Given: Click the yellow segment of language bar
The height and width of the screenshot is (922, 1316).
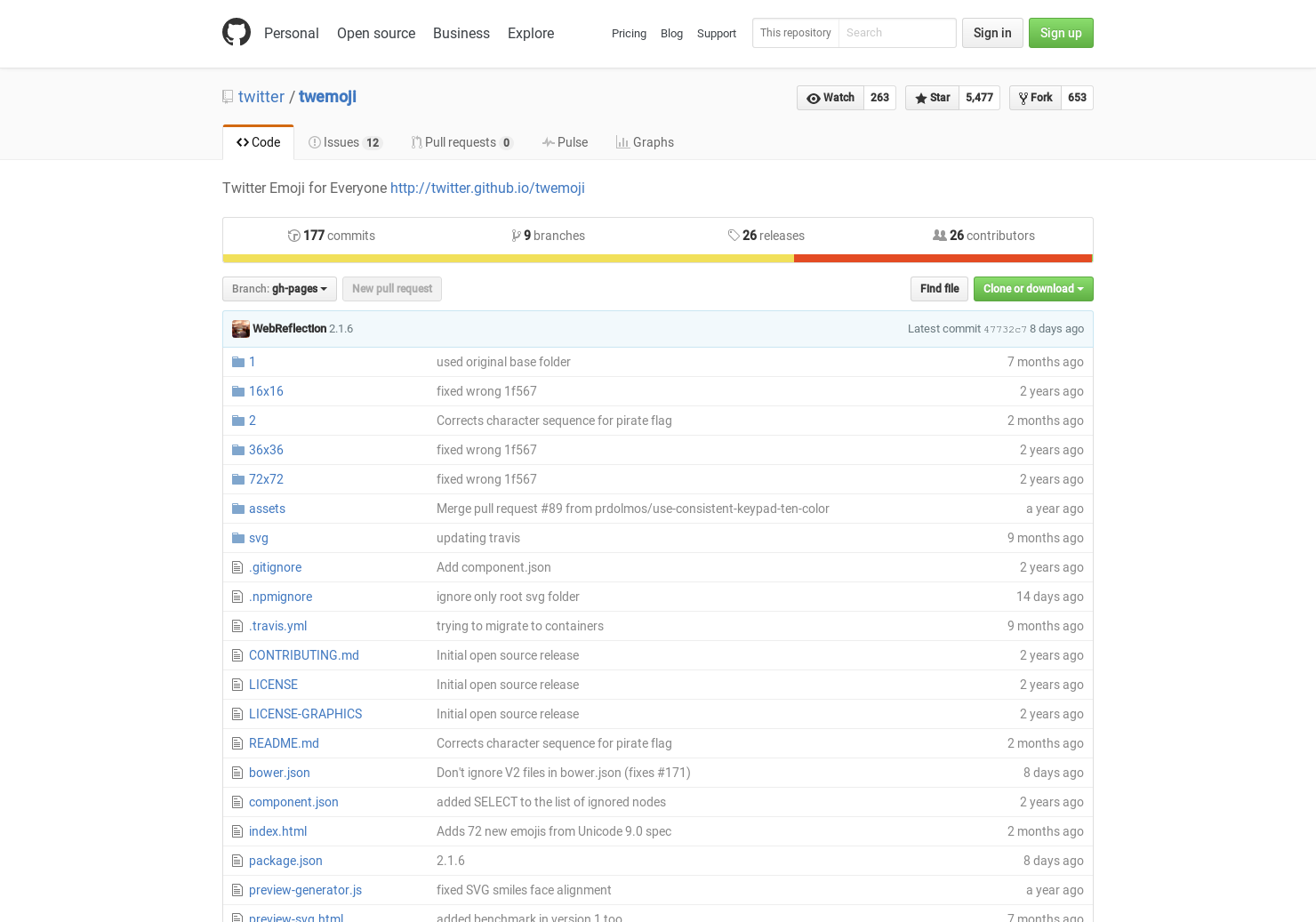Looking at the screenshot, I should pyautogui.click(x=508, y=259).
